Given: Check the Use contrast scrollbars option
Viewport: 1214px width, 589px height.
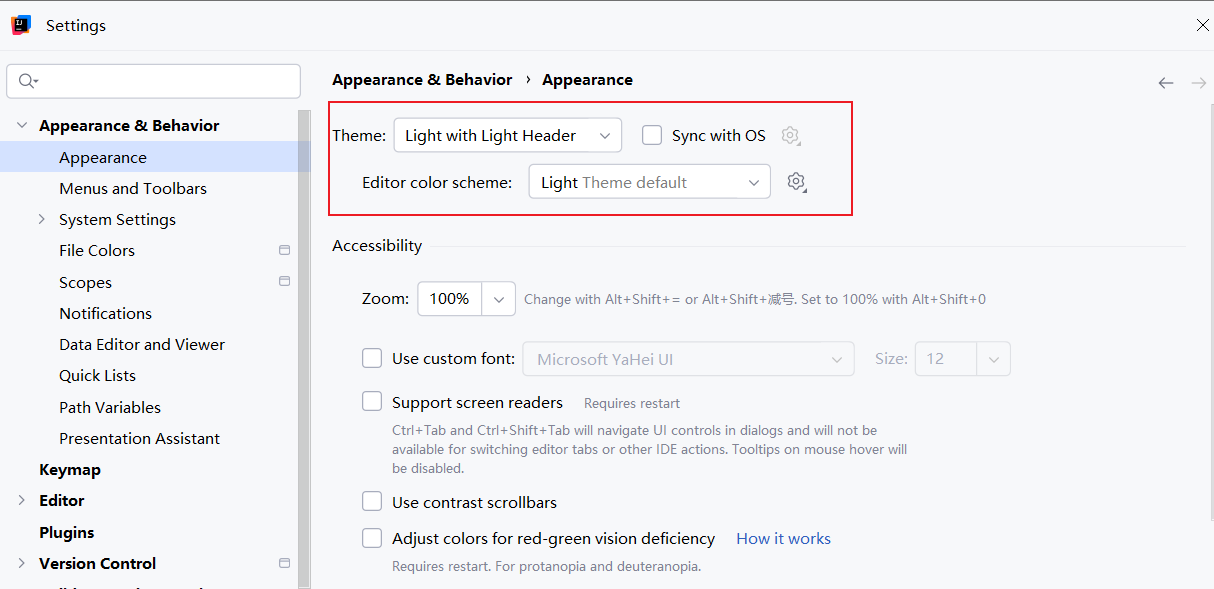Looking at the screenshot, I should (372, 502).
